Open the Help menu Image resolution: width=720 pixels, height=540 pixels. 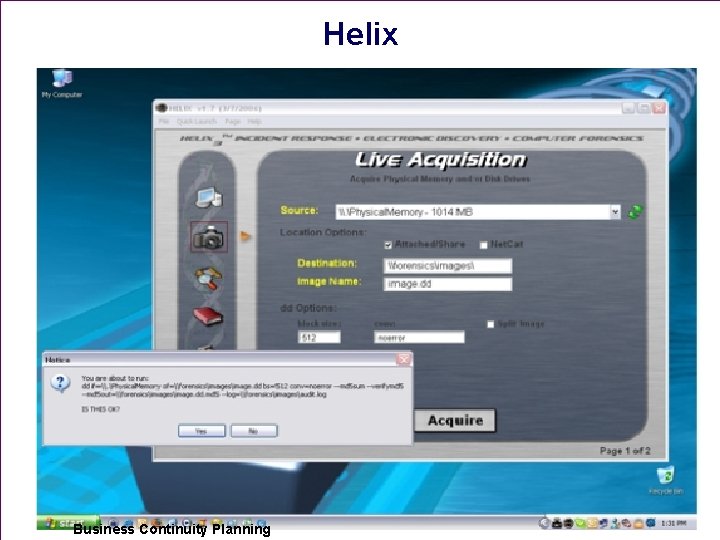254,121
